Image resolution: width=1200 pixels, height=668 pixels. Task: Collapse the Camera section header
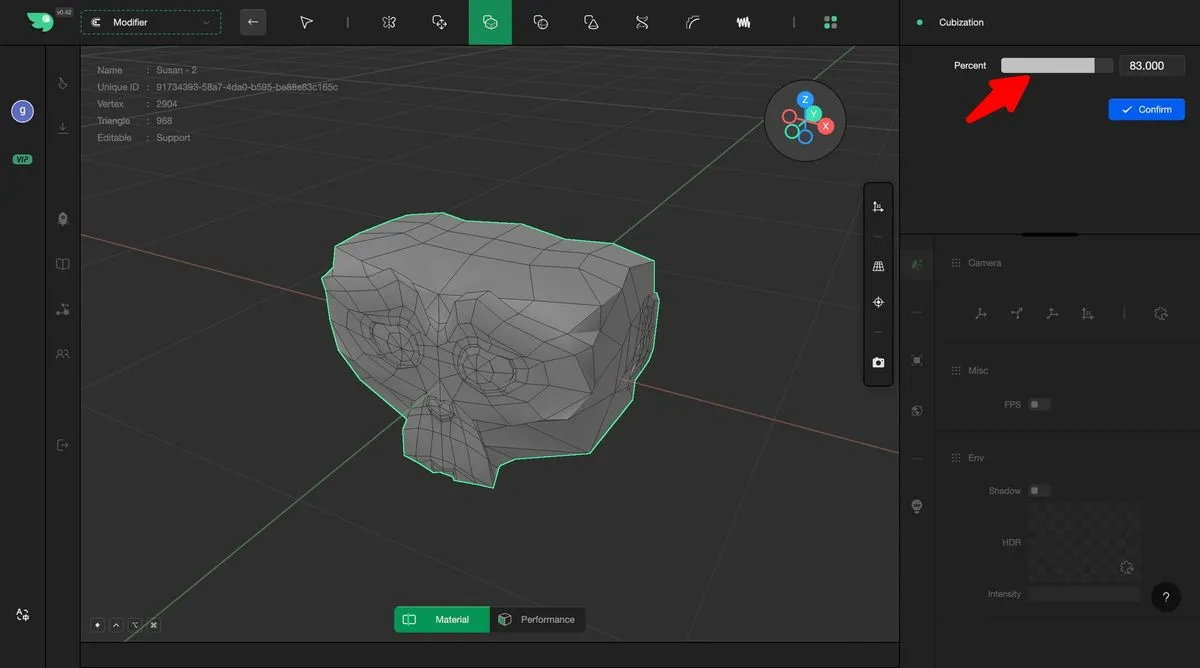click(x=984, y=263)
